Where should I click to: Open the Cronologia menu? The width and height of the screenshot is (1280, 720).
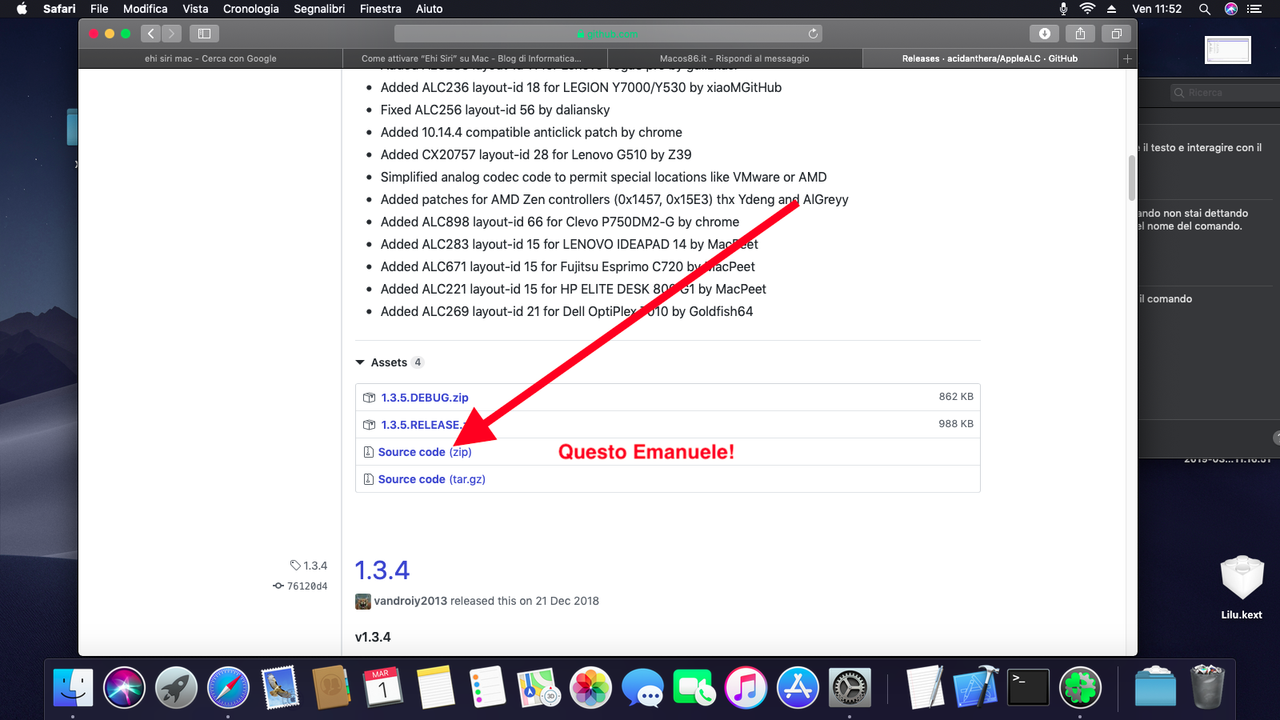(x=251, y=9)
